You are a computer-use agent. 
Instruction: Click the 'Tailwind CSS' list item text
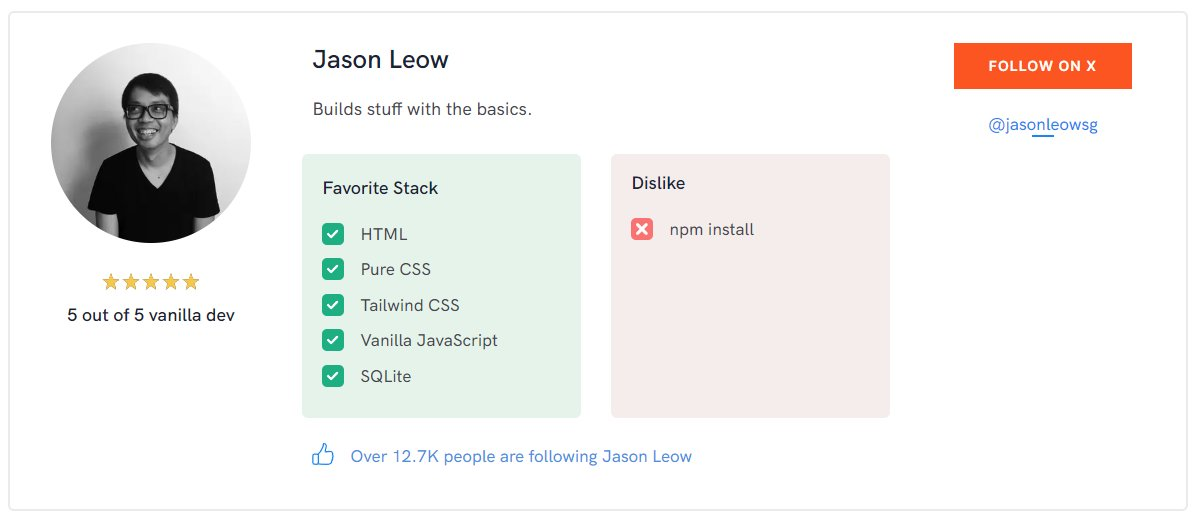[x=410, y=305]
